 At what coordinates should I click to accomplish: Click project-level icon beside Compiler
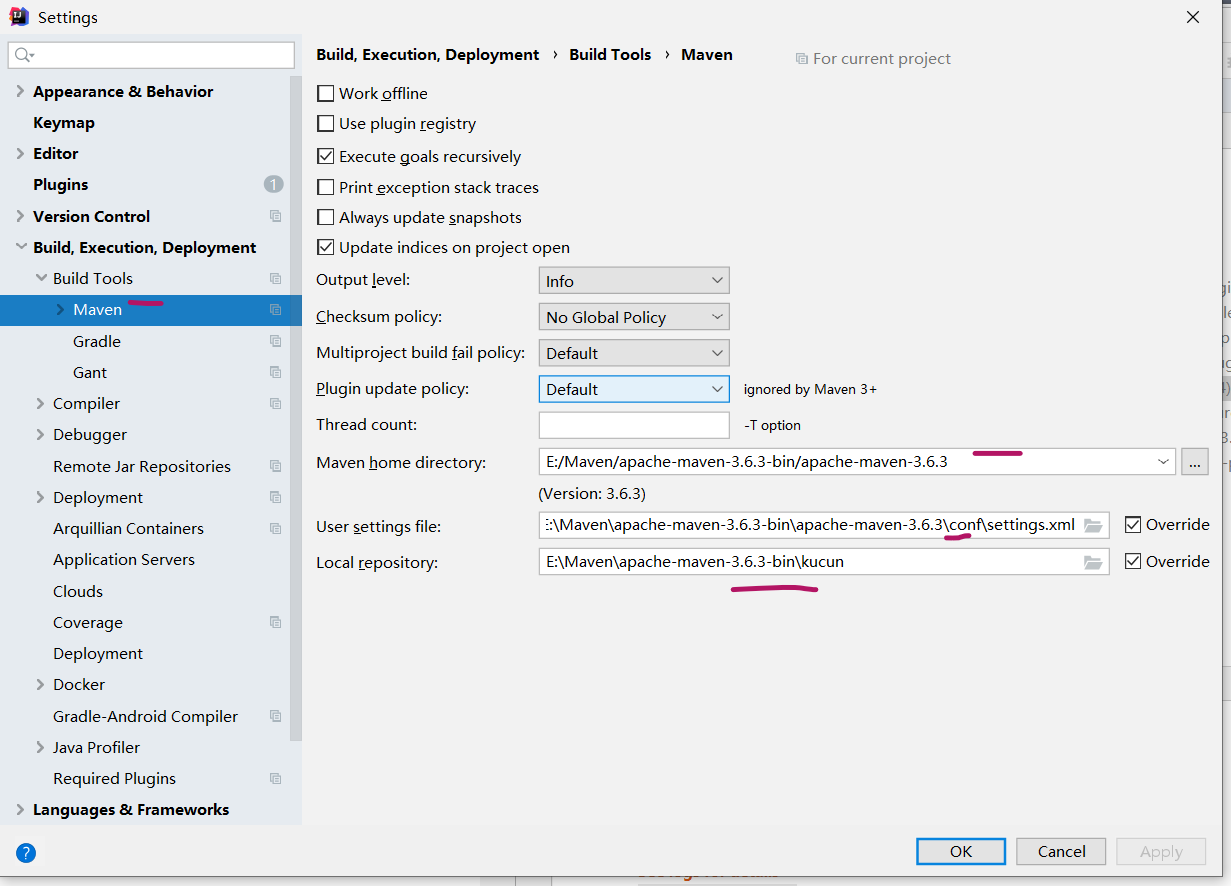point(275,403)
